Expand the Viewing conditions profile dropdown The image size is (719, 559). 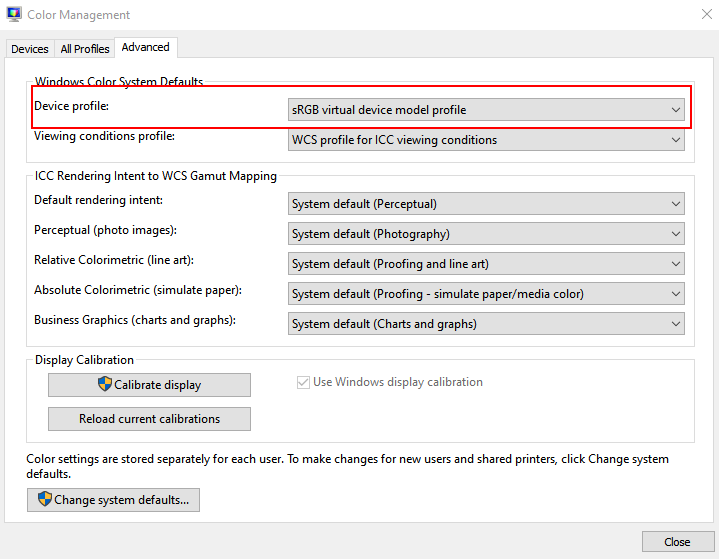tap(486, 139)
